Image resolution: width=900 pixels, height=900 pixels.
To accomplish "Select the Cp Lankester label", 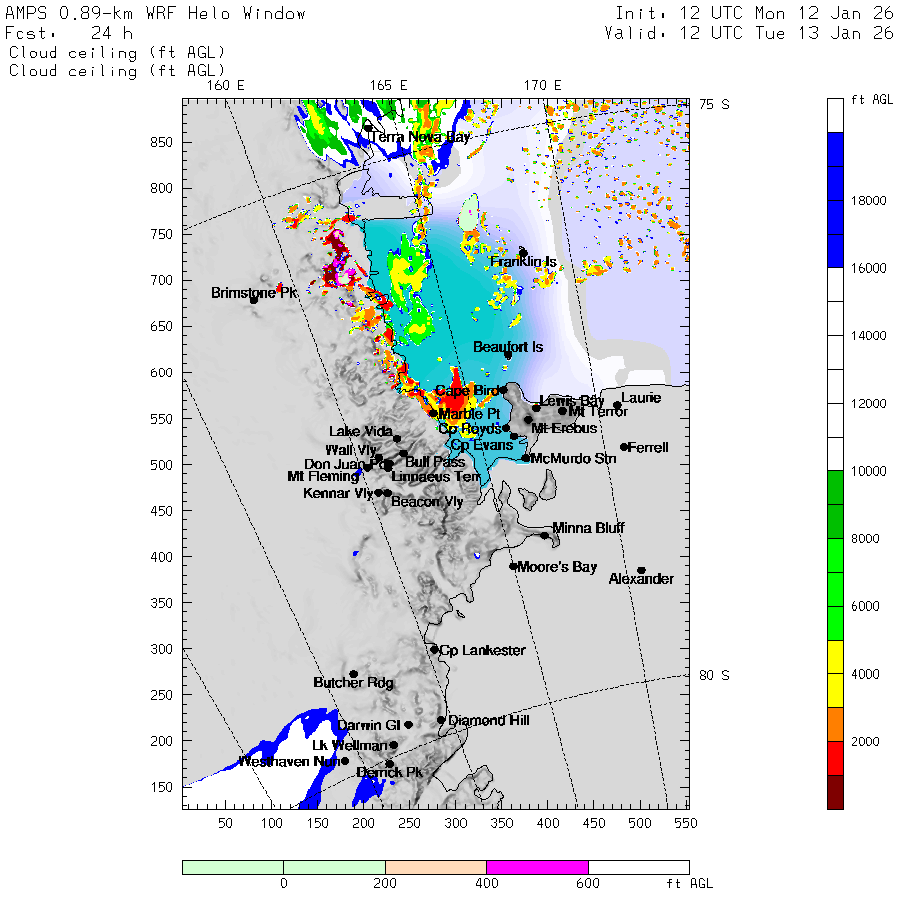I will pos(482,650).
